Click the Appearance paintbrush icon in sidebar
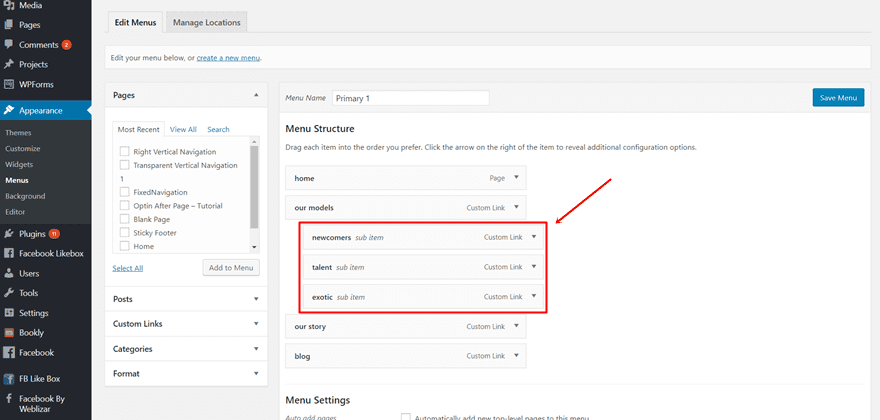 coord(9,111)
